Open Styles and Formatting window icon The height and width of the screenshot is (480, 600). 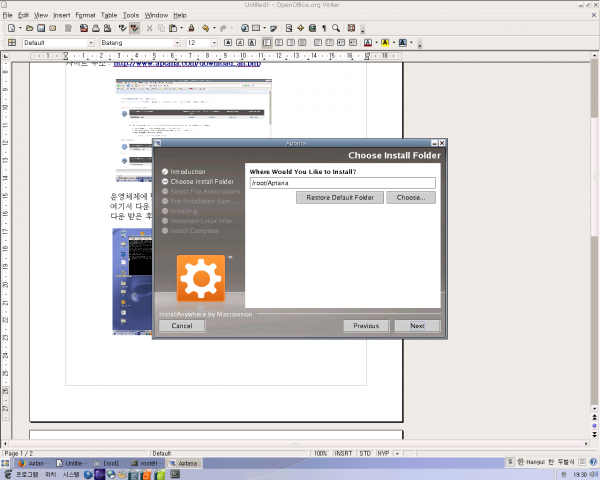(12, 42)
